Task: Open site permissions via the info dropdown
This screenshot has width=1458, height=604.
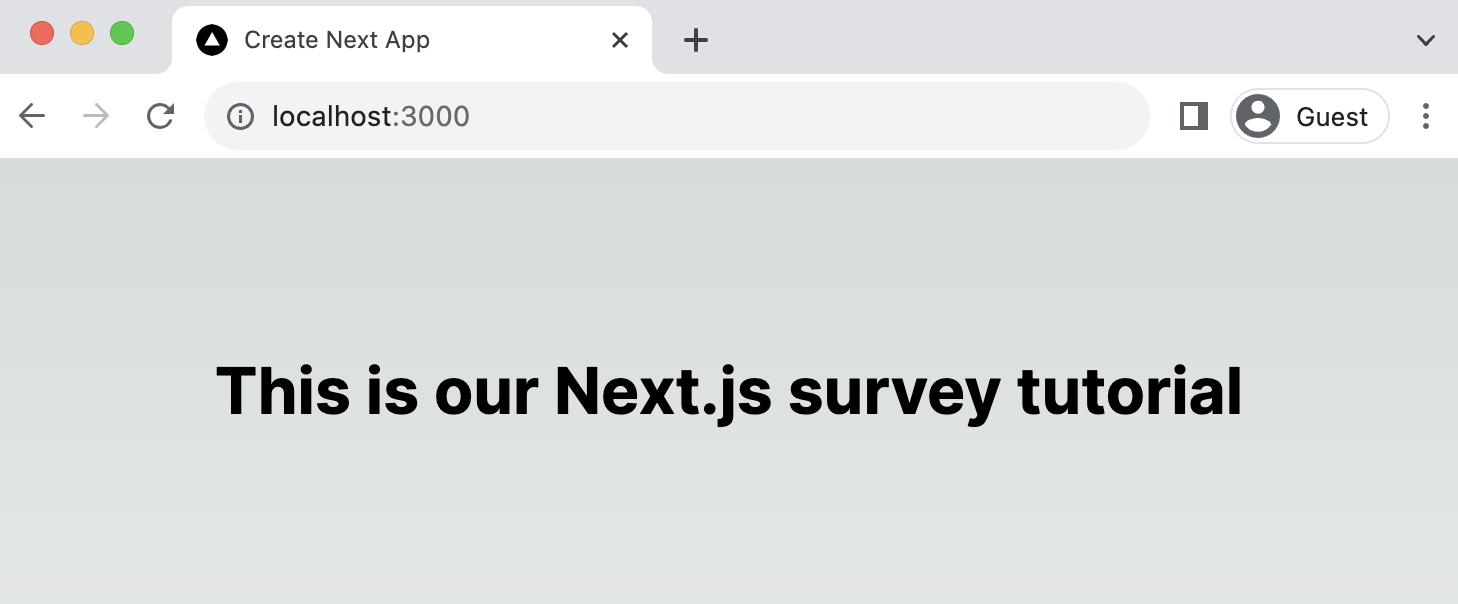Action: 240,116
